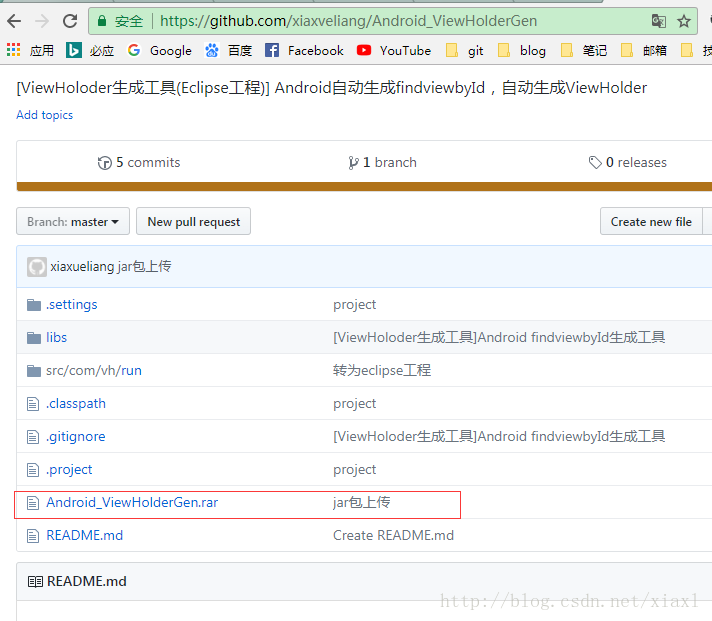This screenshot has width=712, height=621.
Task: Click the translate page icon in address bar
Action: [x=658, y=21]
